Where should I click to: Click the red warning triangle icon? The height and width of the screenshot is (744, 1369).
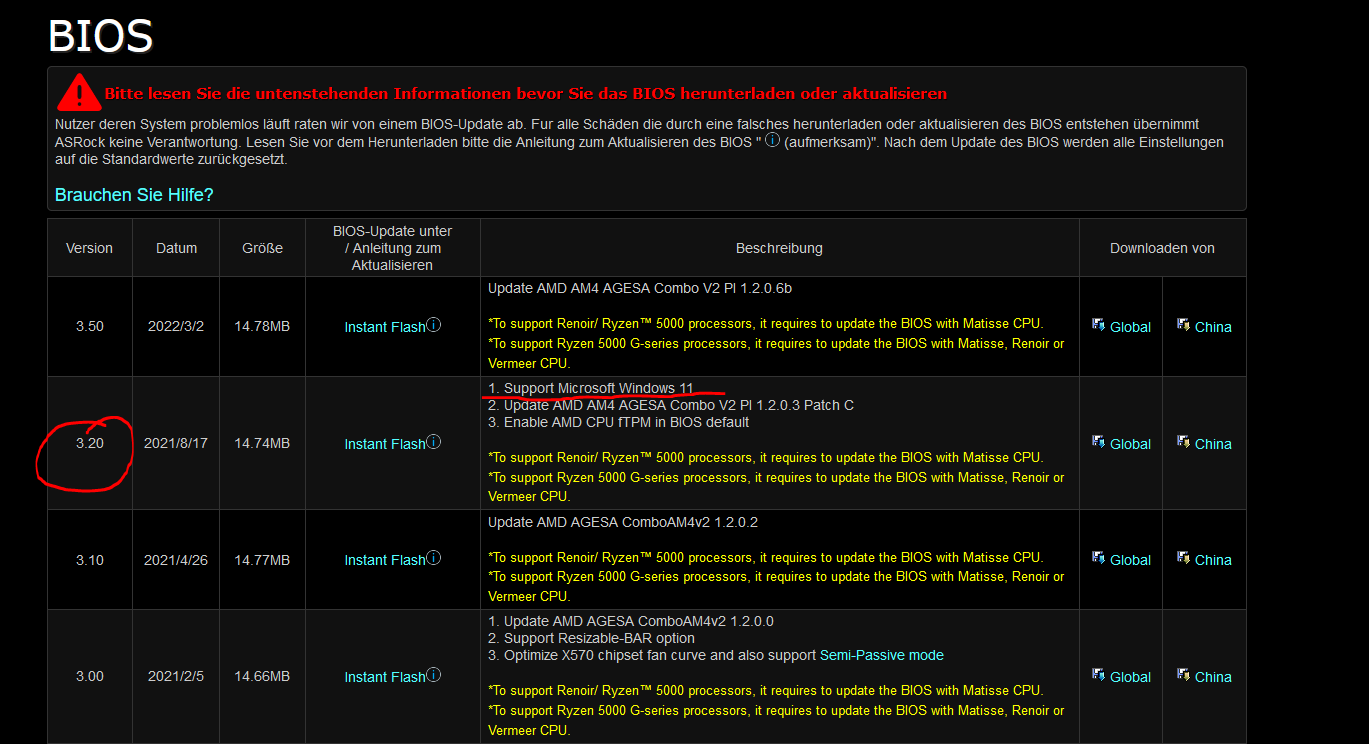pos(78,92)
